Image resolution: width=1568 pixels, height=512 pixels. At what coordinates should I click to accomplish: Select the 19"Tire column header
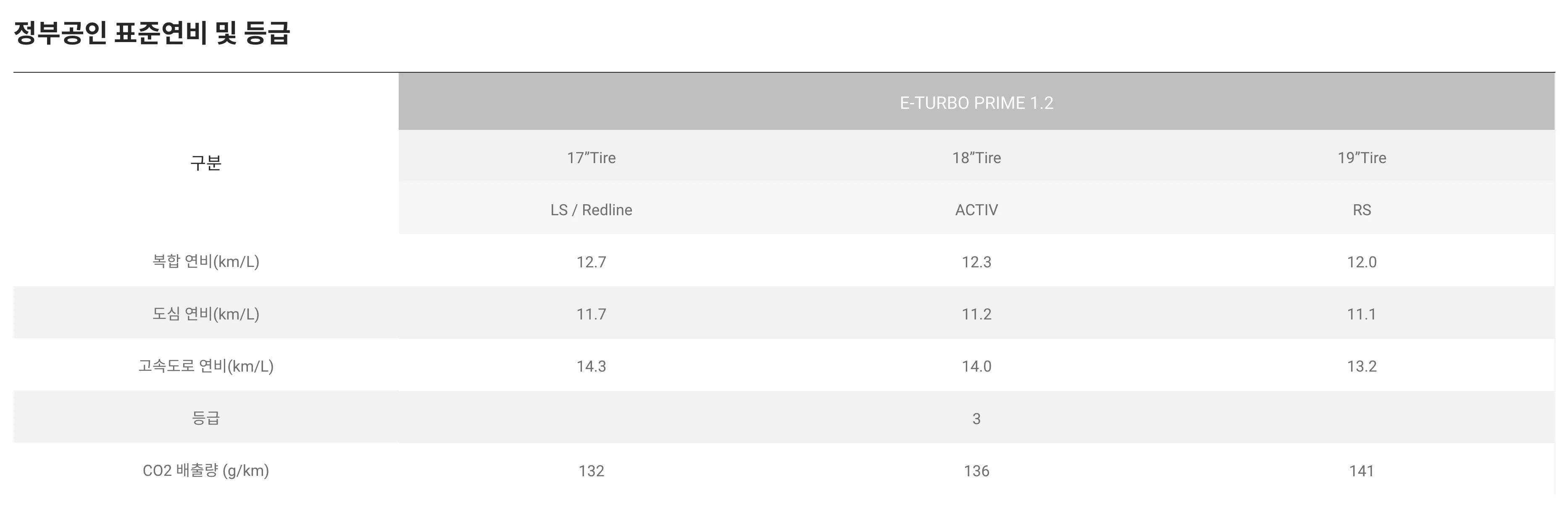(x=1362, y=158)
